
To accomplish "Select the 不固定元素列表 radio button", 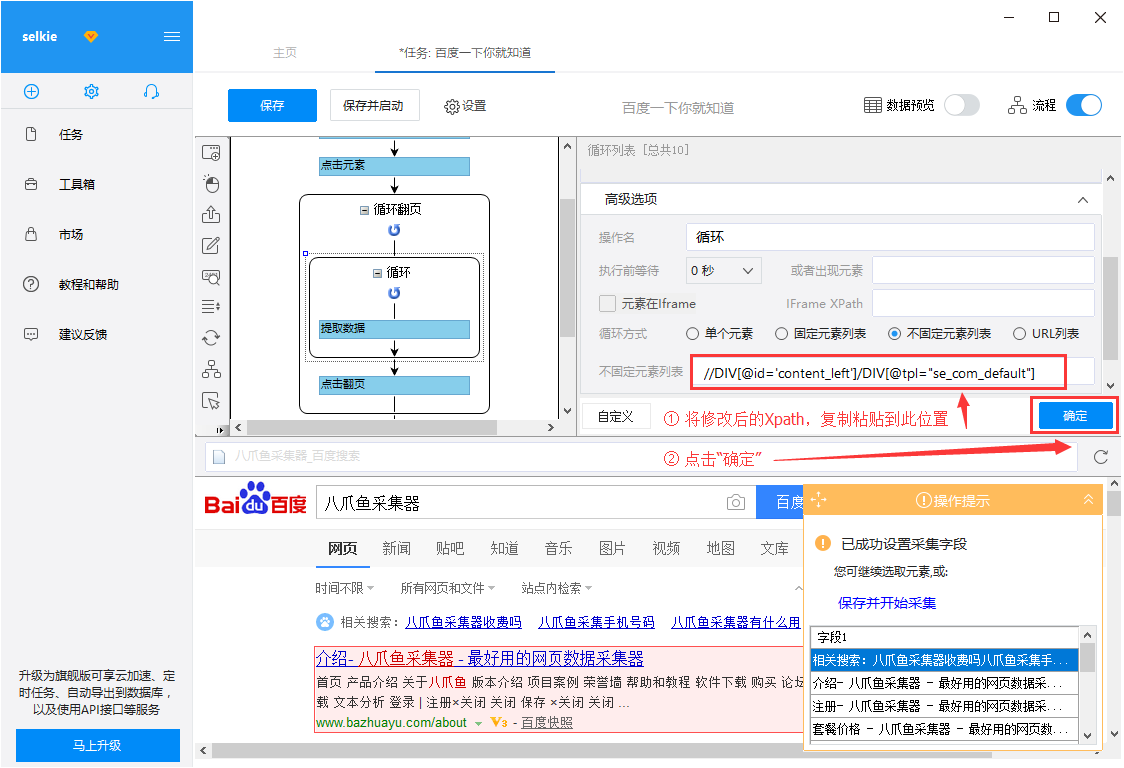I will (894, 333).
